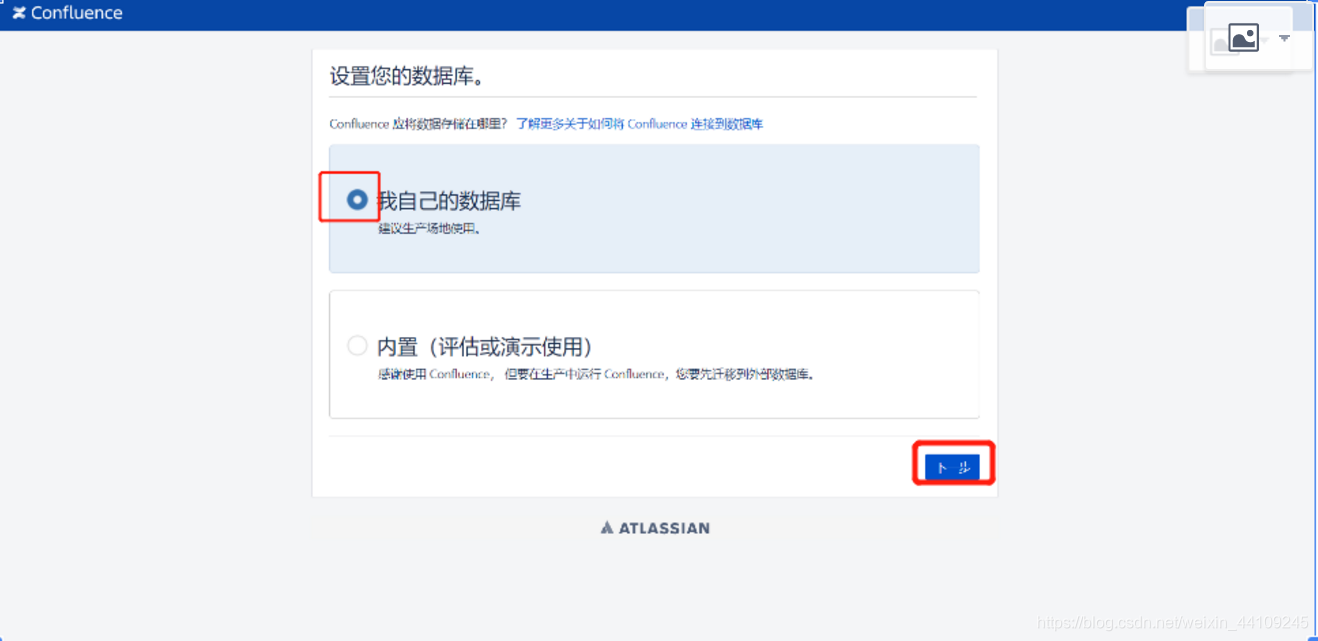1318x641 pixels.
Task: Open the link about connecting Confluence to database
Action: click(x=640, y=124)
